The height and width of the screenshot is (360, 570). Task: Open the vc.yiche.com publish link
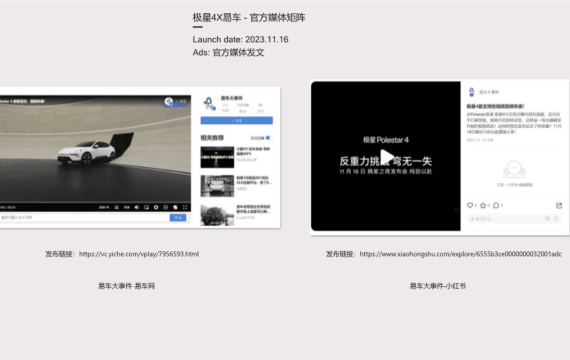tap(139, 254)
